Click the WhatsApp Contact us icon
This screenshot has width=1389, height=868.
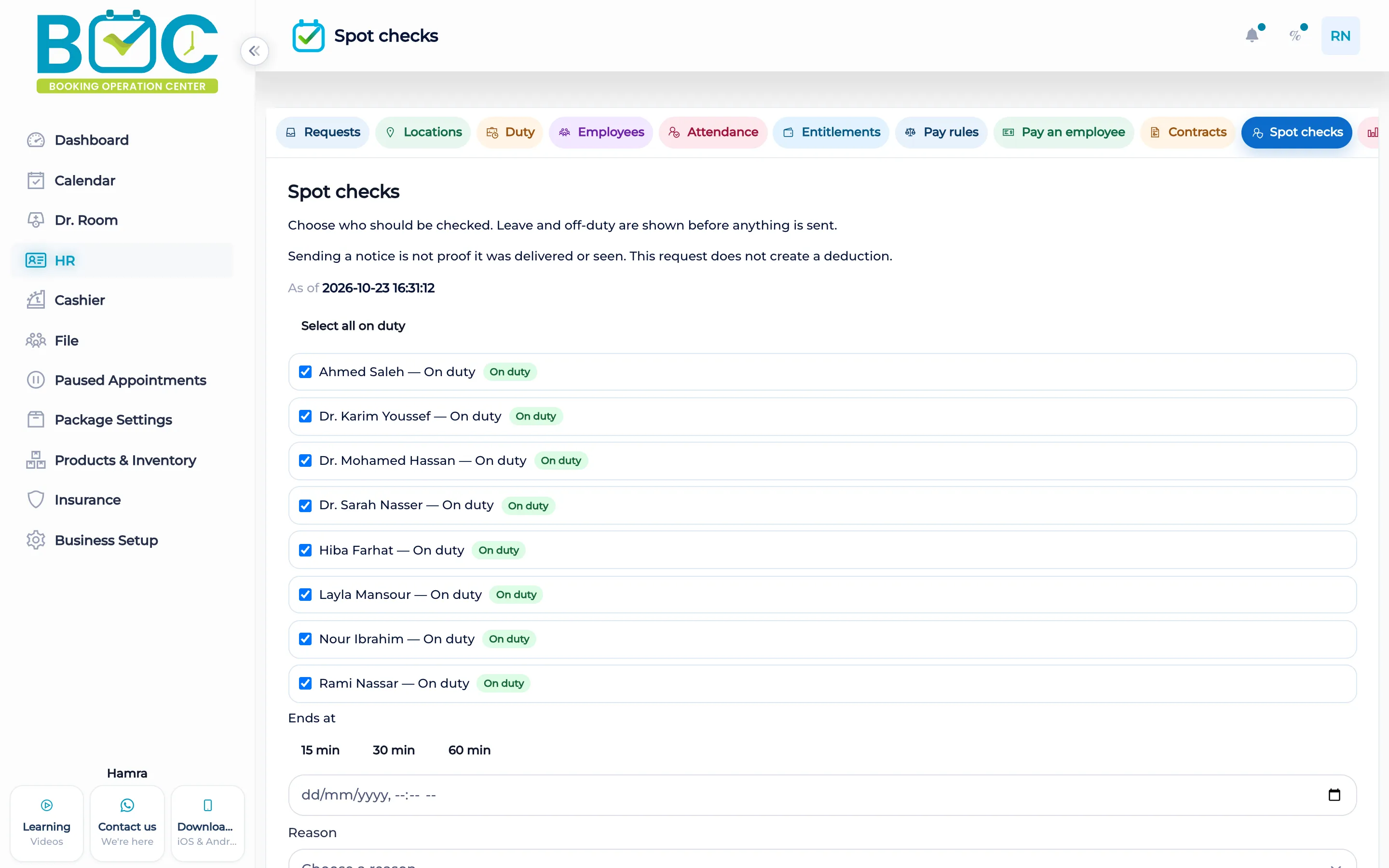click(127, 805)
